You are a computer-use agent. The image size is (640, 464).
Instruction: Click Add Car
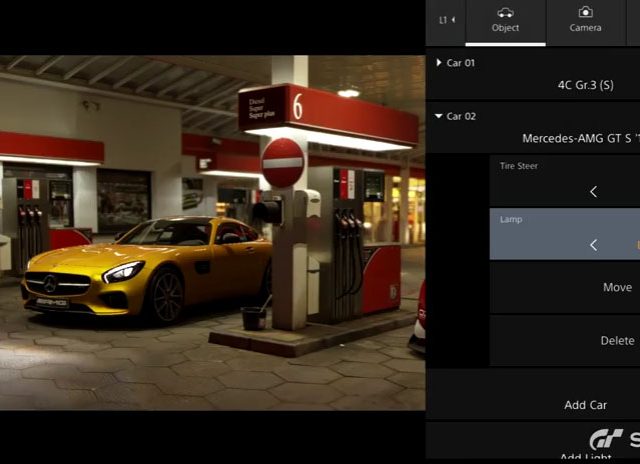click(x=585, y=405)
